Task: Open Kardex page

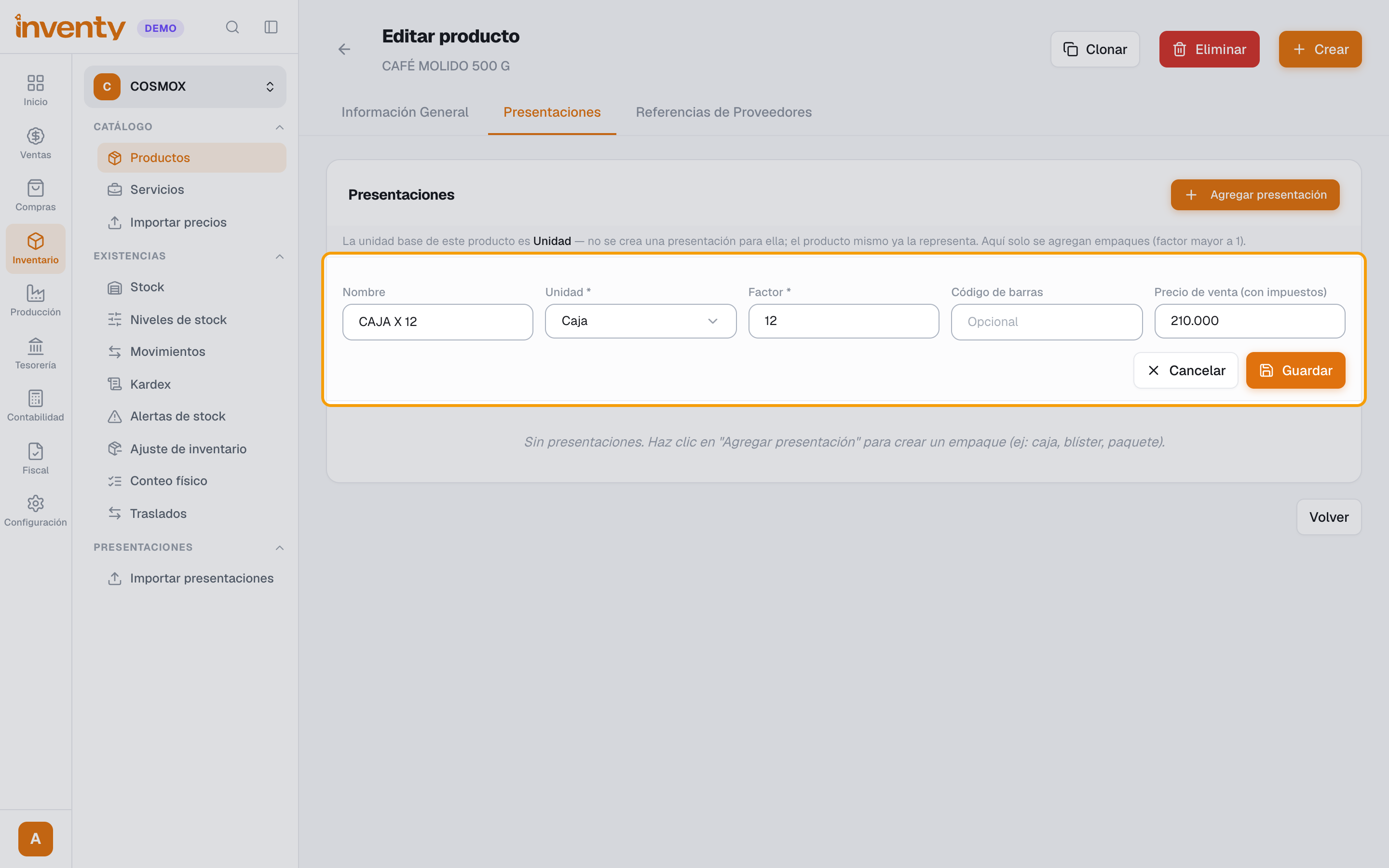Action: pyautogui.click(x=191, y=384)
